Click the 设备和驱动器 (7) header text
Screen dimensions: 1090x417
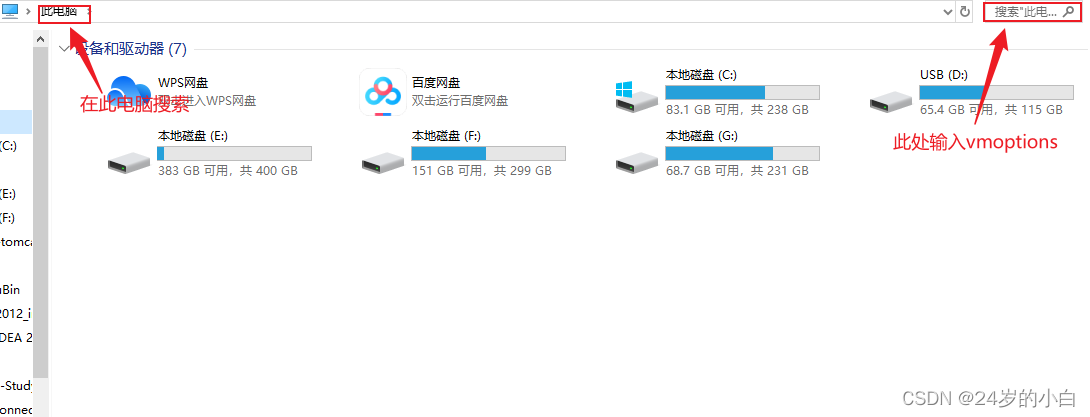pos(131,49)
